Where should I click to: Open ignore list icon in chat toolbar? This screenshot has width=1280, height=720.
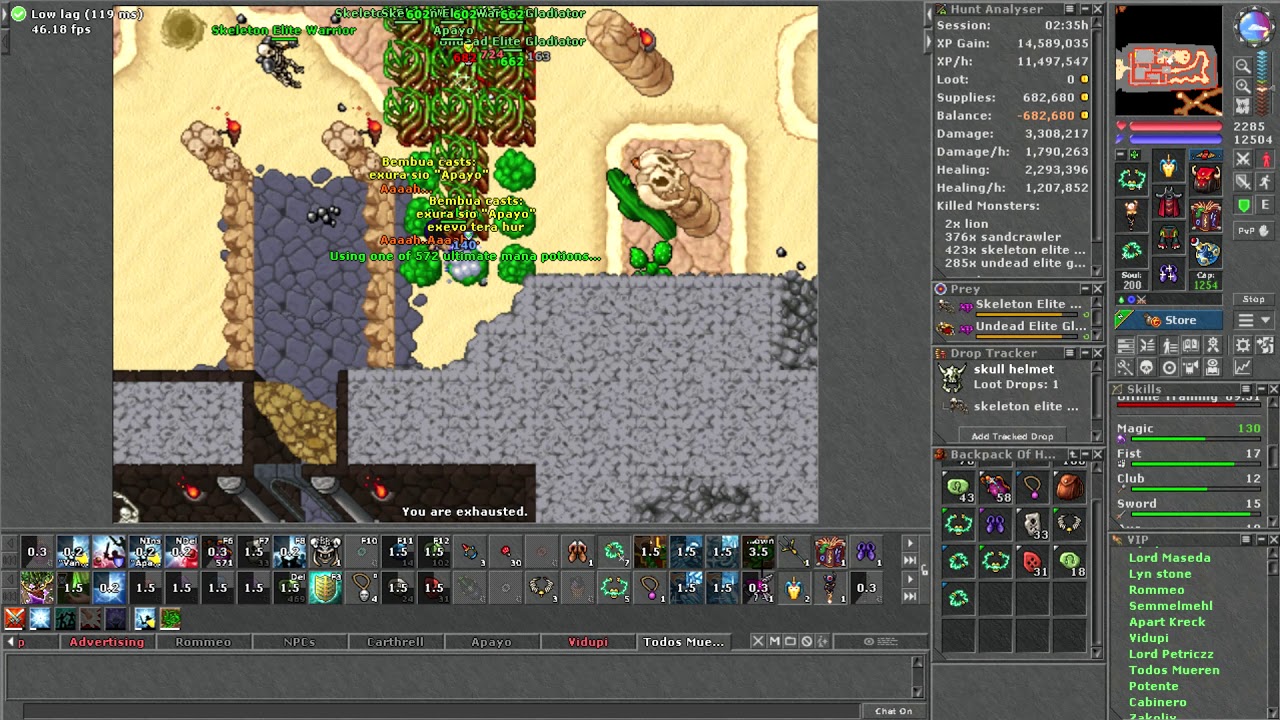point(806,642)
